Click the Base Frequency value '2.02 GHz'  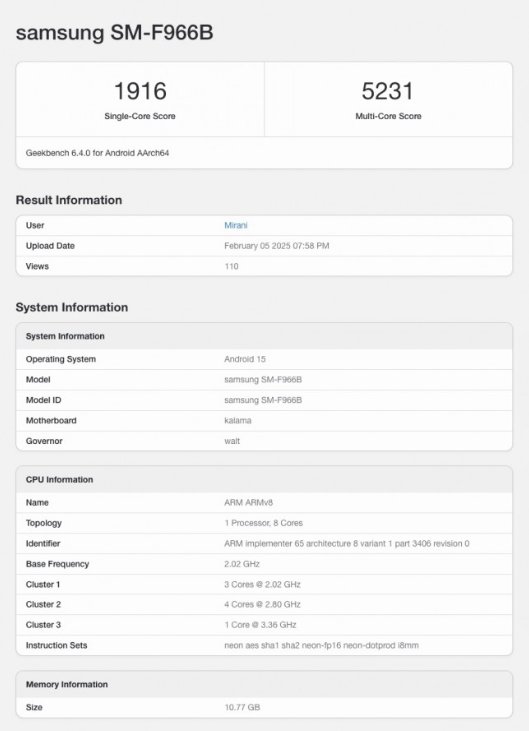[x=242, y=564]
